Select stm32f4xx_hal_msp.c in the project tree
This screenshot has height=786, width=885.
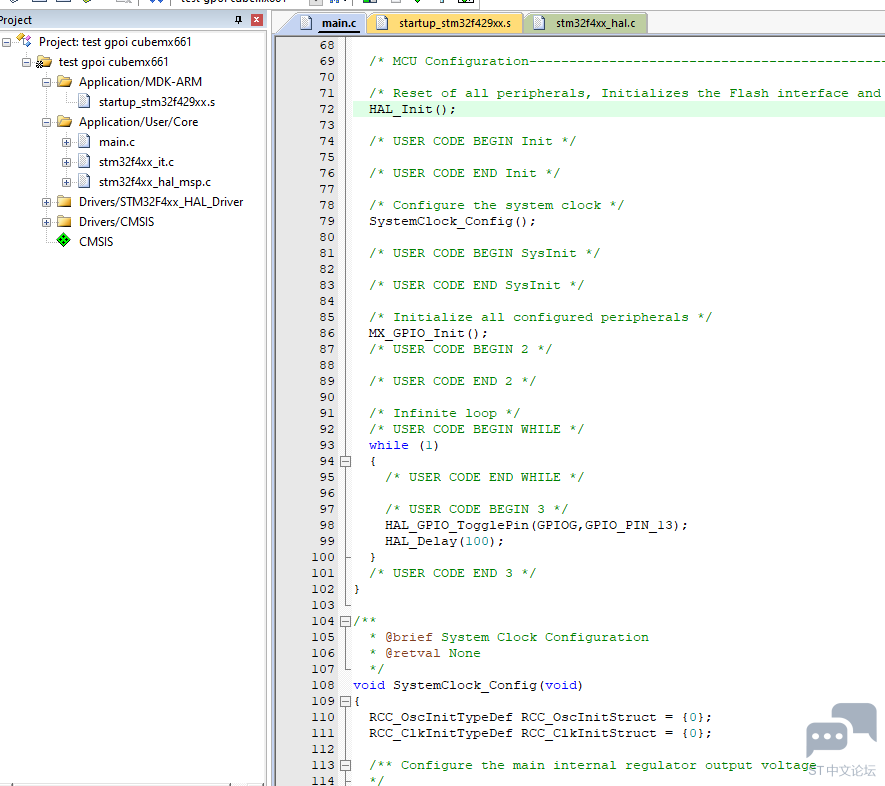point(155,182)
